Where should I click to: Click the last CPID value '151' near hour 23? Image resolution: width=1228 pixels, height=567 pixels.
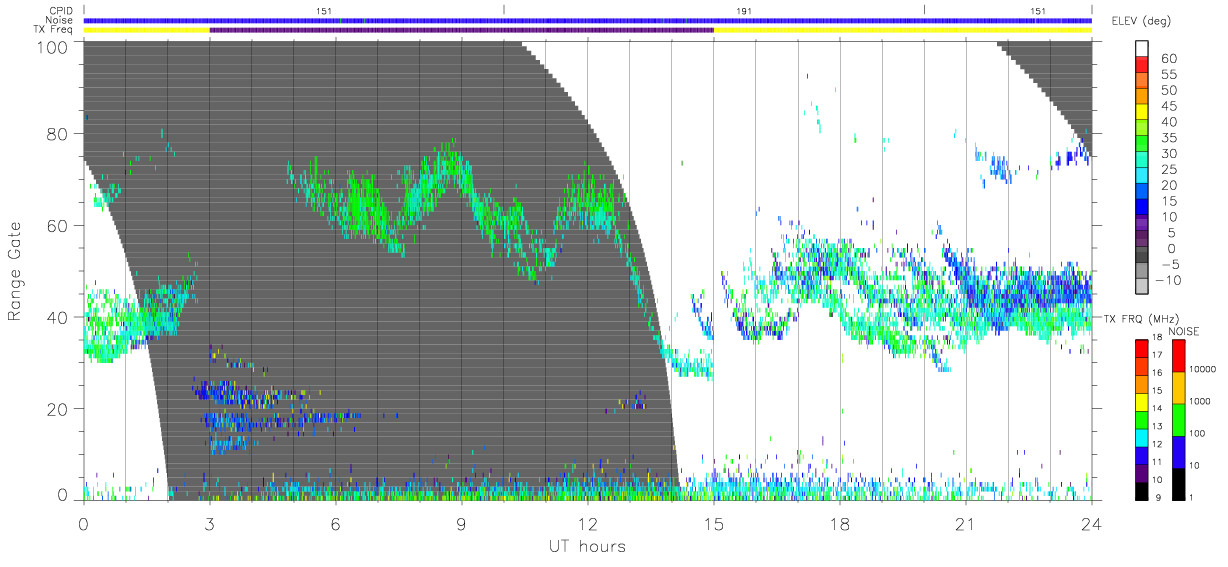pos(1040,11)
